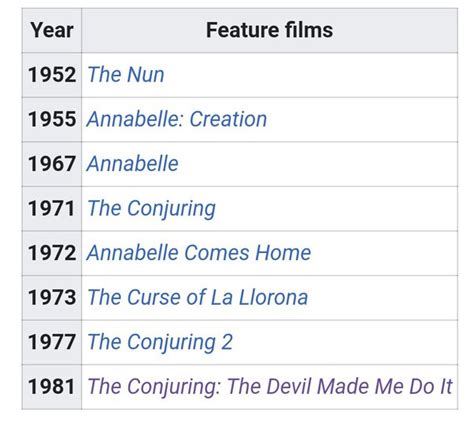The image size is (474, 422).
Task: Open The Devil Made Me Do It link
Action: coord(270,387)
